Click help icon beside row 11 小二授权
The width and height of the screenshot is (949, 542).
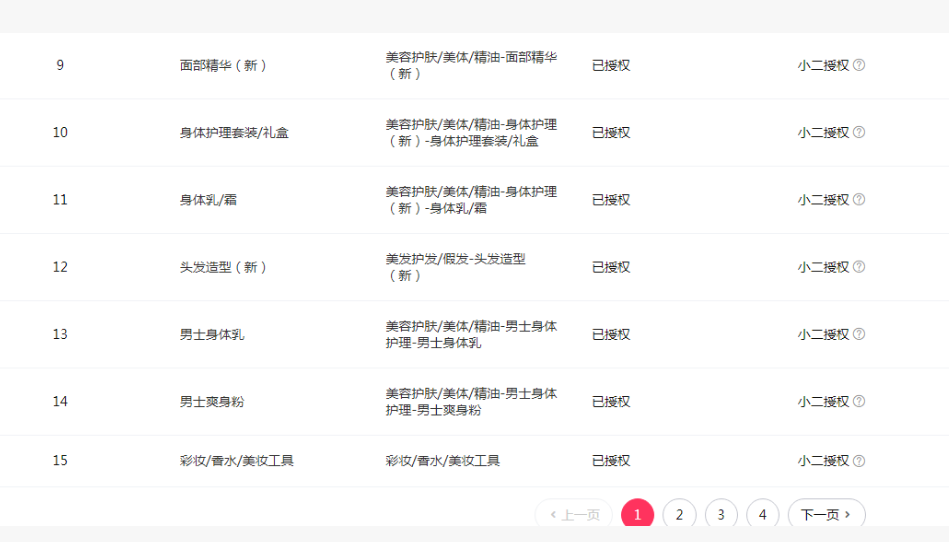pyautogui.click(x=859, y=199)
